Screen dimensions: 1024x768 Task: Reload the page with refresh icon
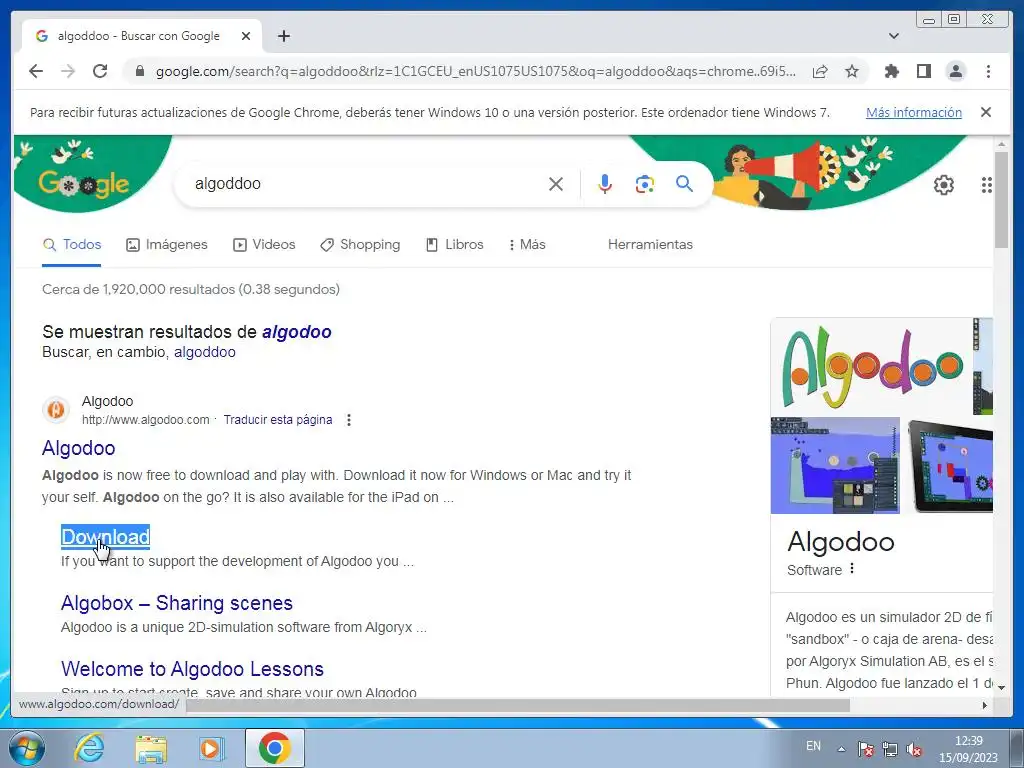100,71
